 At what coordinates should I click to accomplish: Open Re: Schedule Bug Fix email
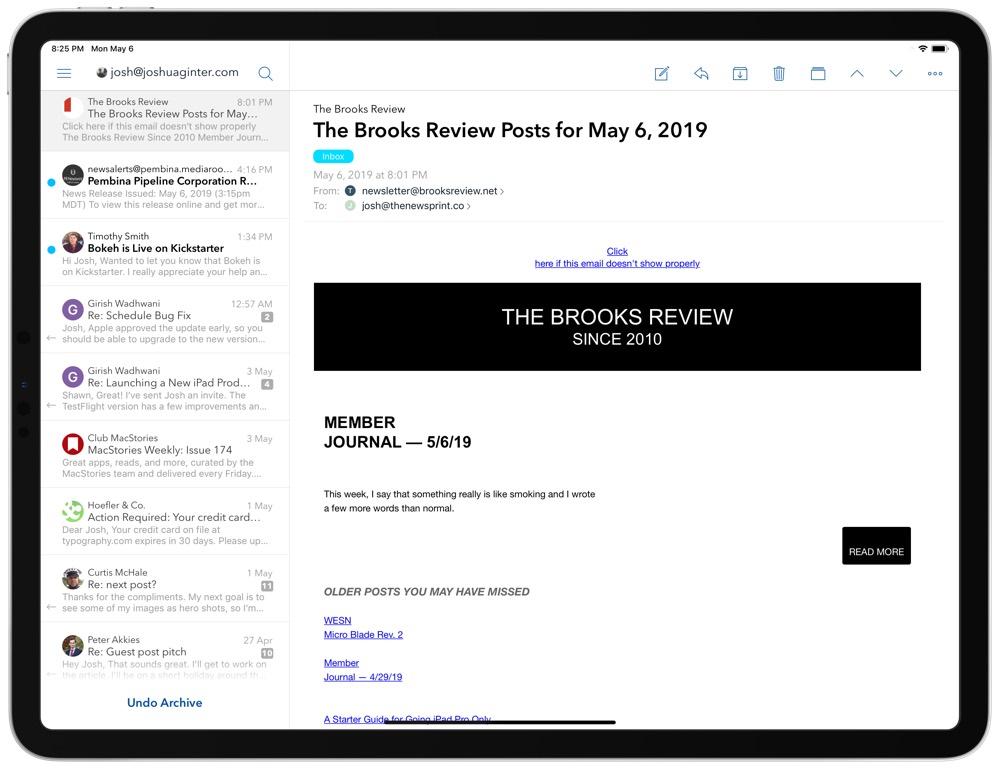[x=165, y=321]
